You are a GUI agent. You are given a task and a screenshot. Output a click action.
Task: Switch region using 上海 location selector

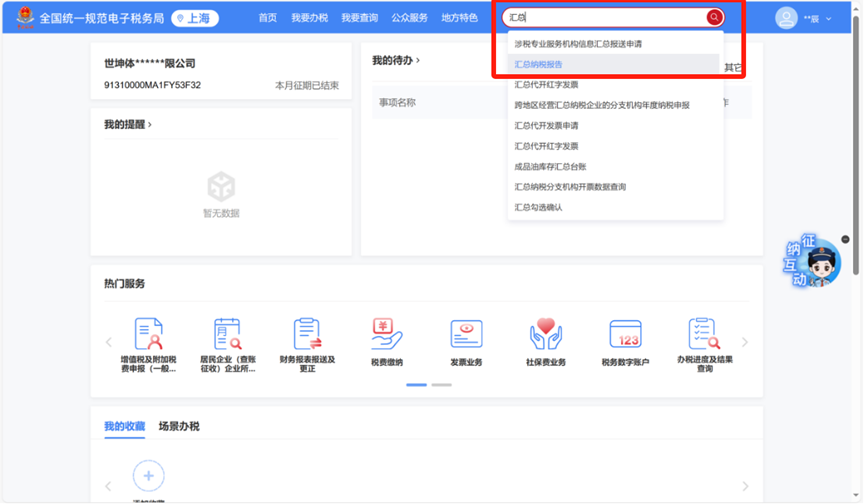point(195,18)
